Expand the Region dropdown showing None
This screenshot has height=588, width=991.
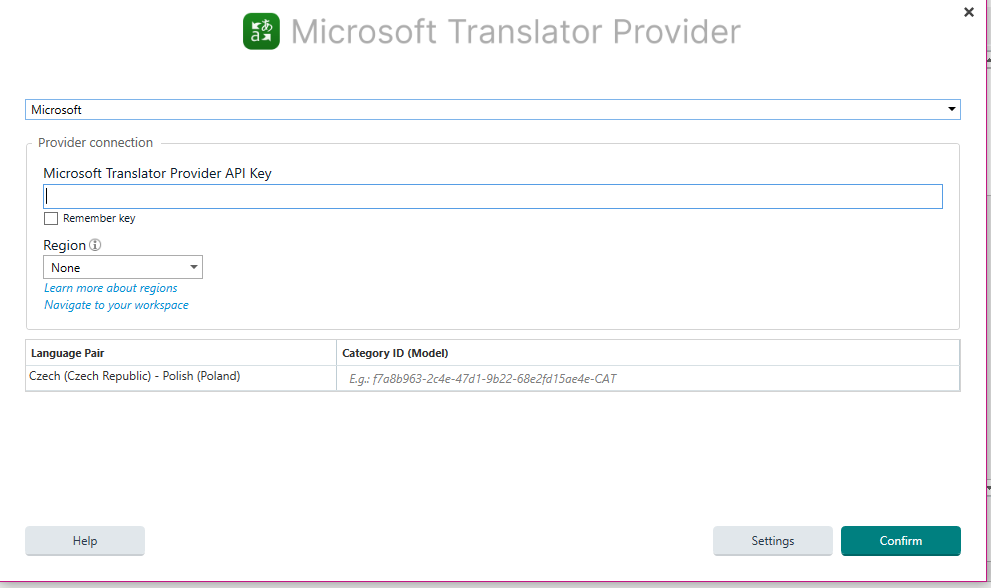[123, 267]
